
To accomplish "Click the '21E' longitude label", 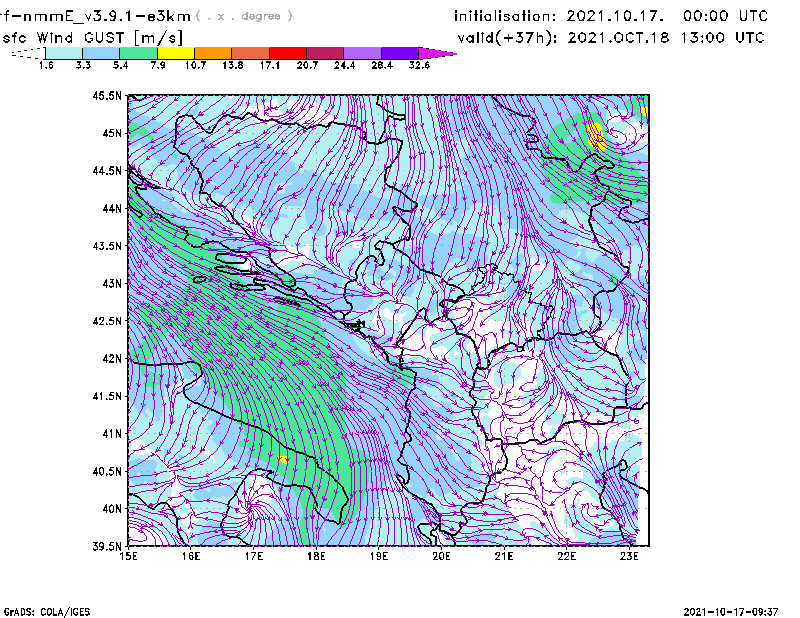I will coord(504,556).
